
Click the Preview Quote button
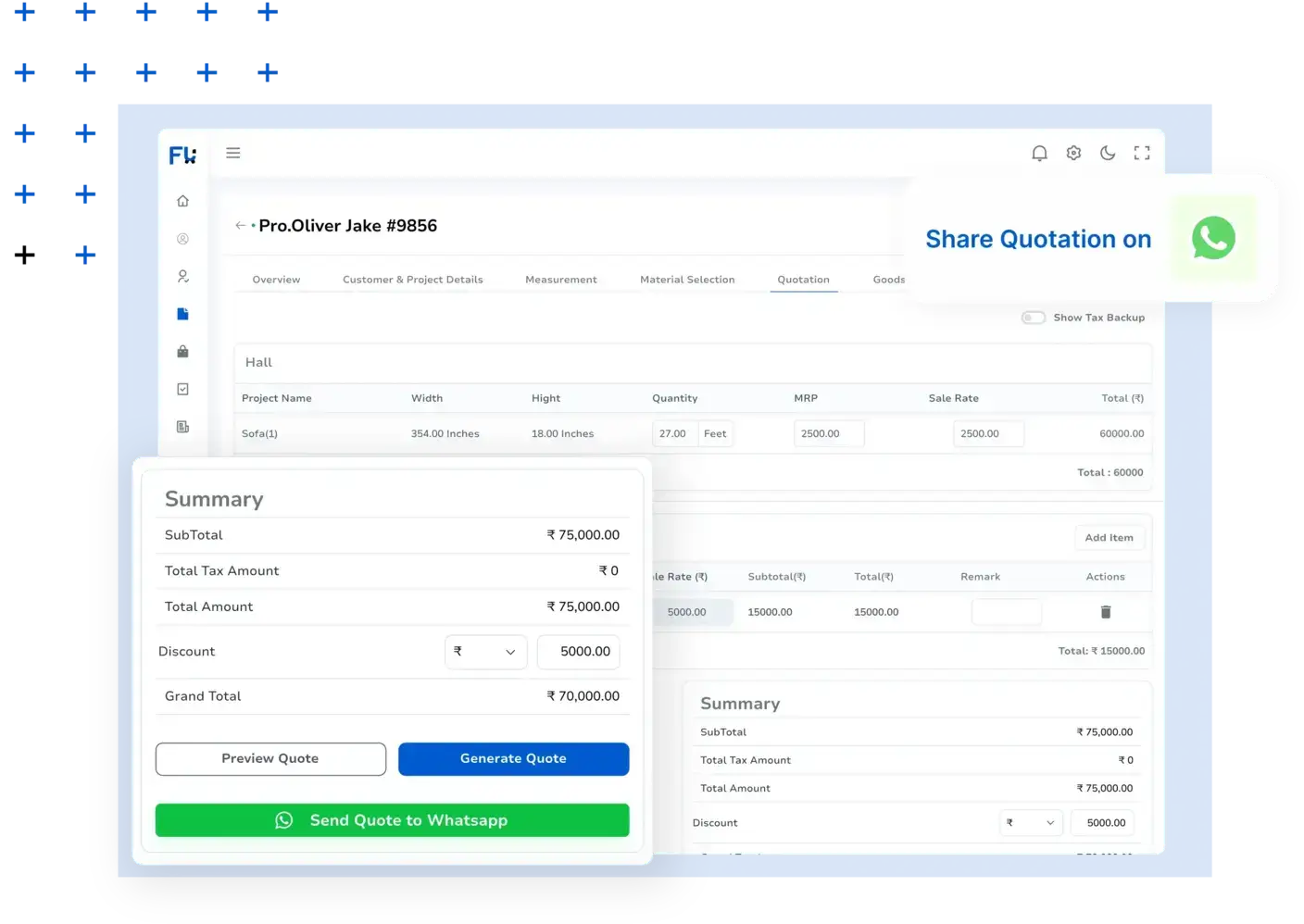tap(270, 758)
